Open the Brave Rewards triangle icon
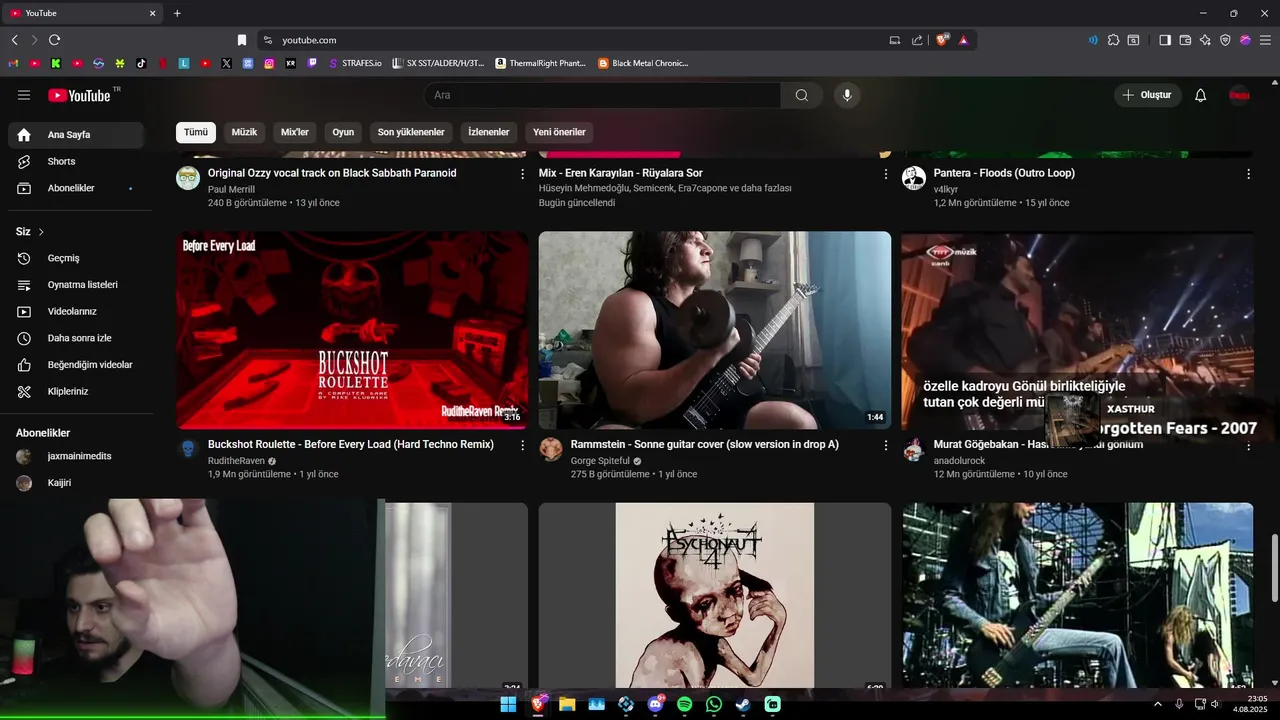1280x720 pixels. 963,40
